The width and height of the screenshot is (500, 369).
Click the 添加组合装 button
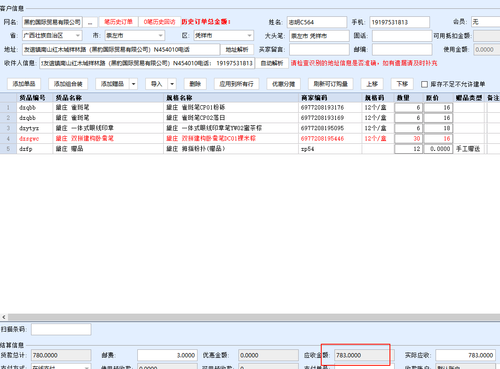point(68,84)
